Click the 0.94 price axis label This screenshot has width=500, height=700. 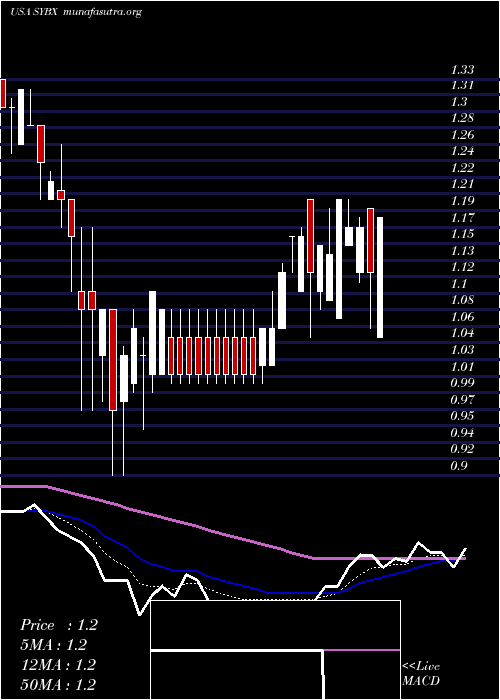tap(462, 432)
